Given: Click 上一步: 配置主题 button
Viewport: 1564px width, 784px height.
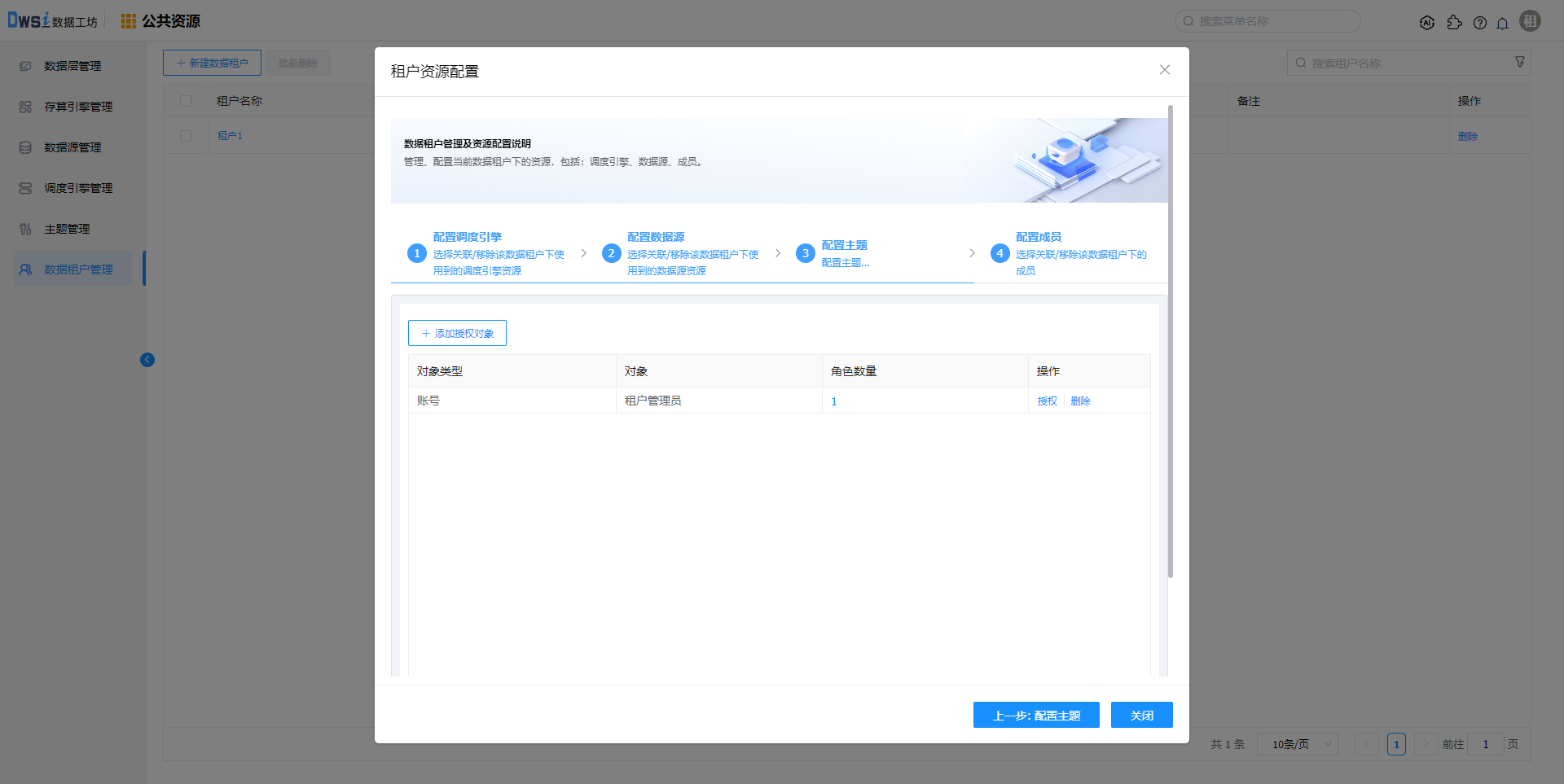Looking at the screenshot, I should point(1035,715).
